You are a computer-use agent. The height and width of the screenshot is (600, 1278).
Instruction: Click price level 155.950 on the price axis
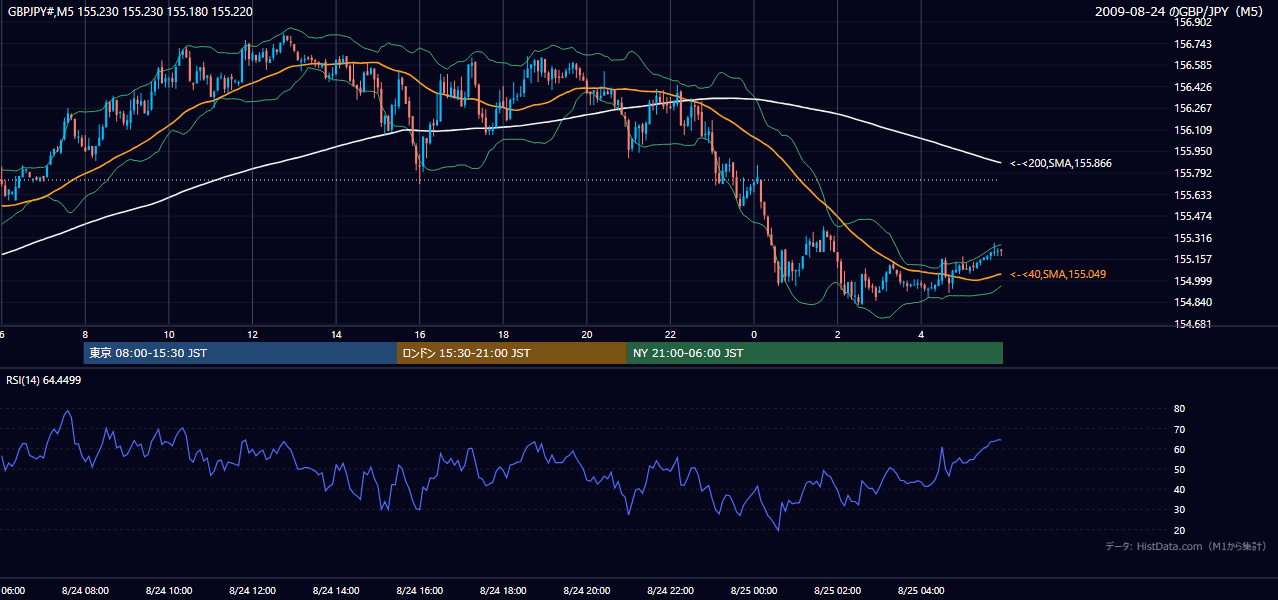(1193, 151)
